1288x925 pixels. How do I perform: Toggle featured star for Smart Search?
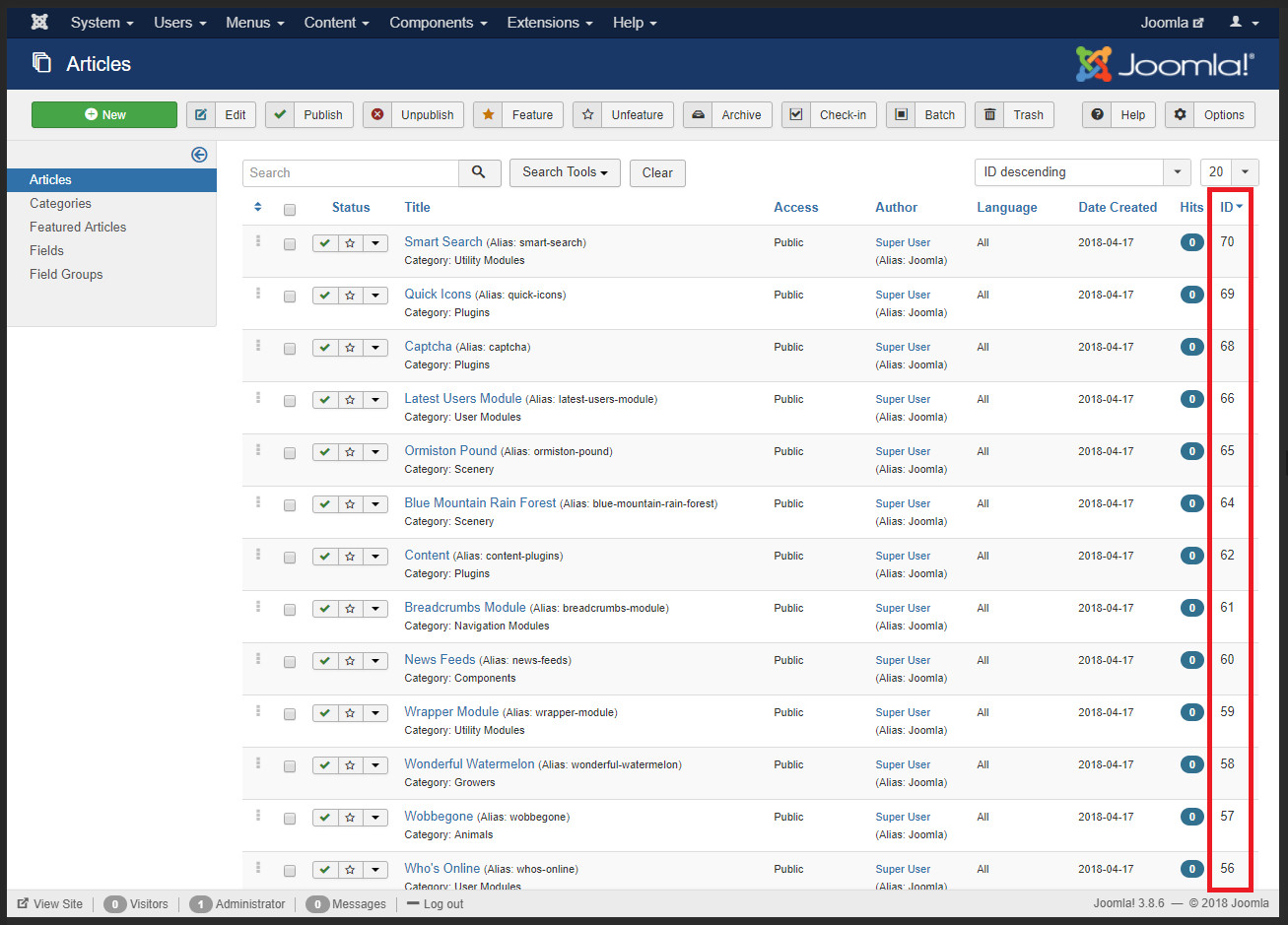click(x=350, y=243)
